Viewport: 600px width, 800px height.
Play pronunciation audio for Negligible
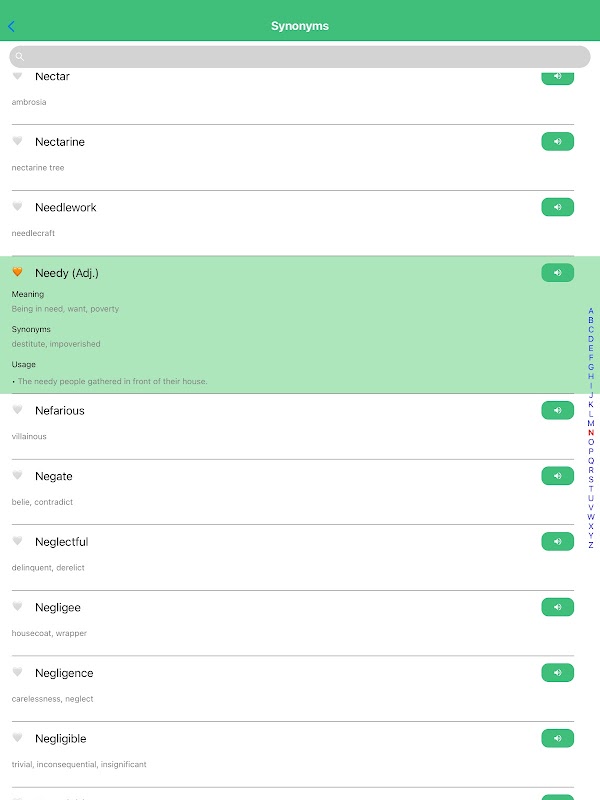[x=557, y=738]
